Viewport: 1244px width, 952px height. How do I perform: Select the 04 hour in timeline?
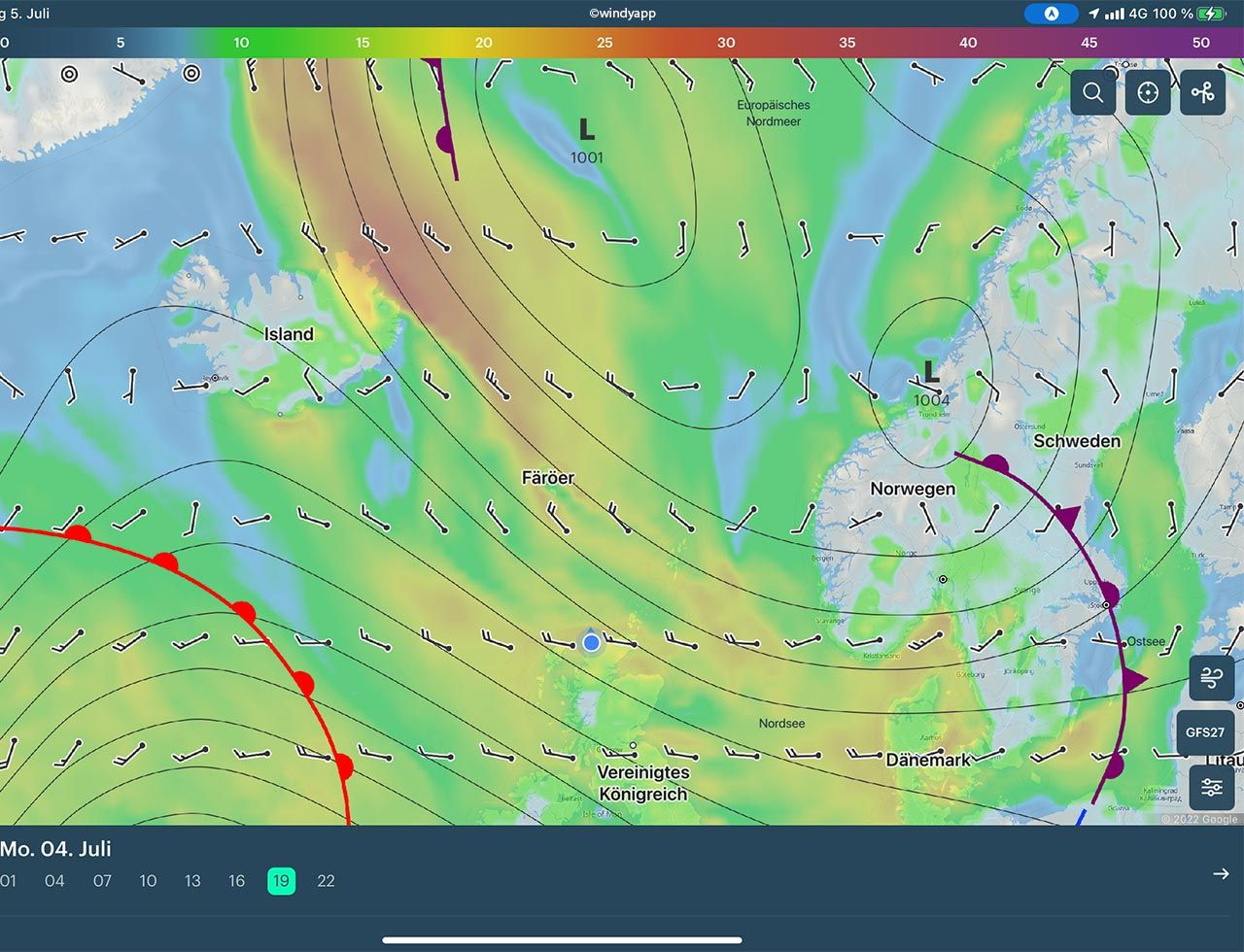[x=54, y=881]
